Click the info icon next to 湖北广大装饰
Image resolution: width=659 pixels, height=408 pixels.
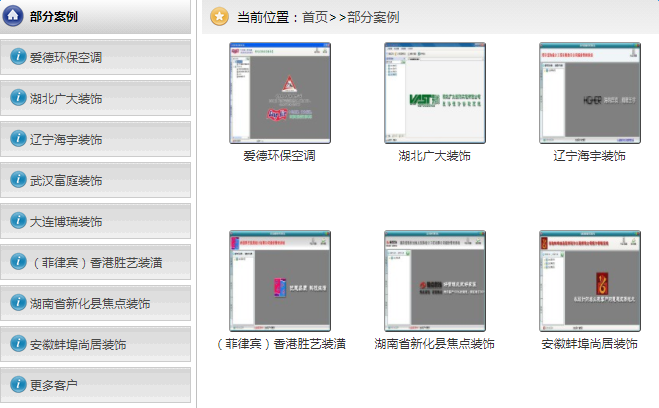[x=17, y=98]
